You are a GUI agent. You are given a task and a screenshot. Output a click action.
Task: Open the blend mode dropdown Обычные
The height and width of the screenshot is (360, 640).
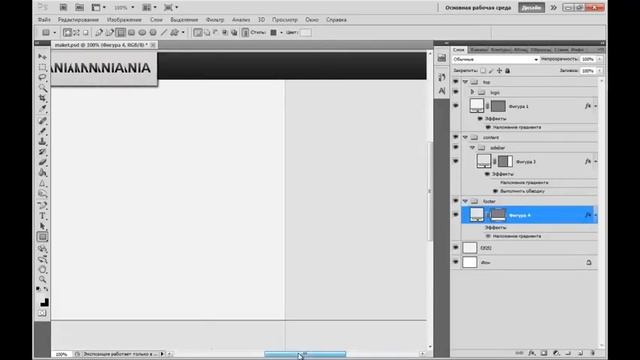pyautogui.click(x=496, y=59)
